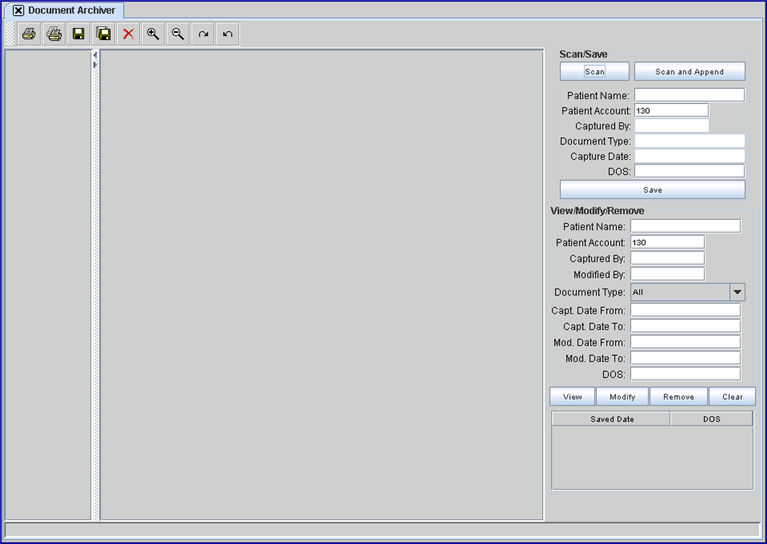Click the Save button
This screenshot has width=767, height=544.
coord(653,190)
